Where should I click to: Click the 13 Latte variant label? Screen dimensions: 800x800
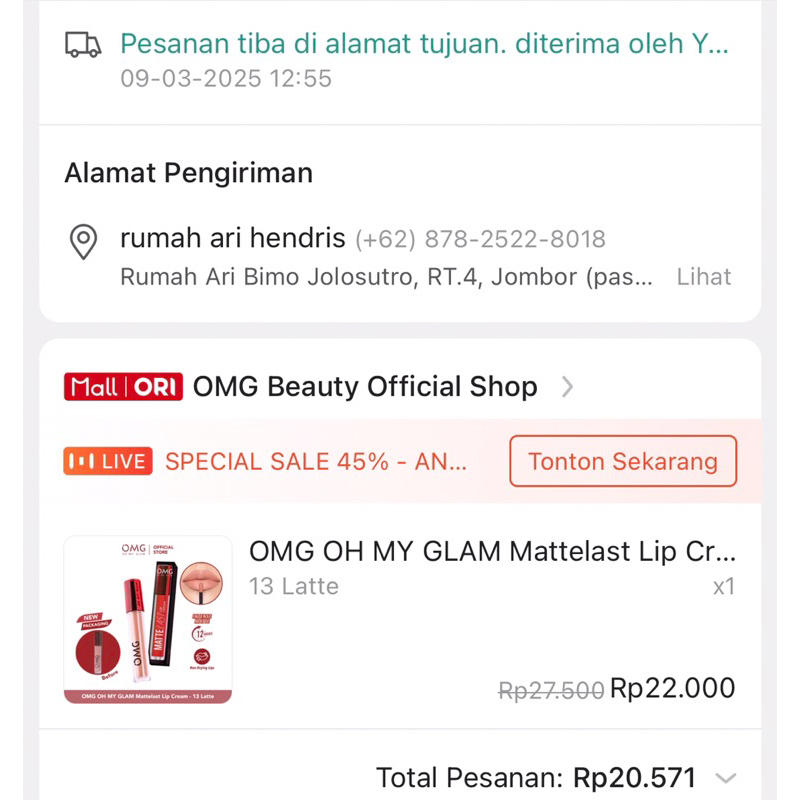[293, 586]
